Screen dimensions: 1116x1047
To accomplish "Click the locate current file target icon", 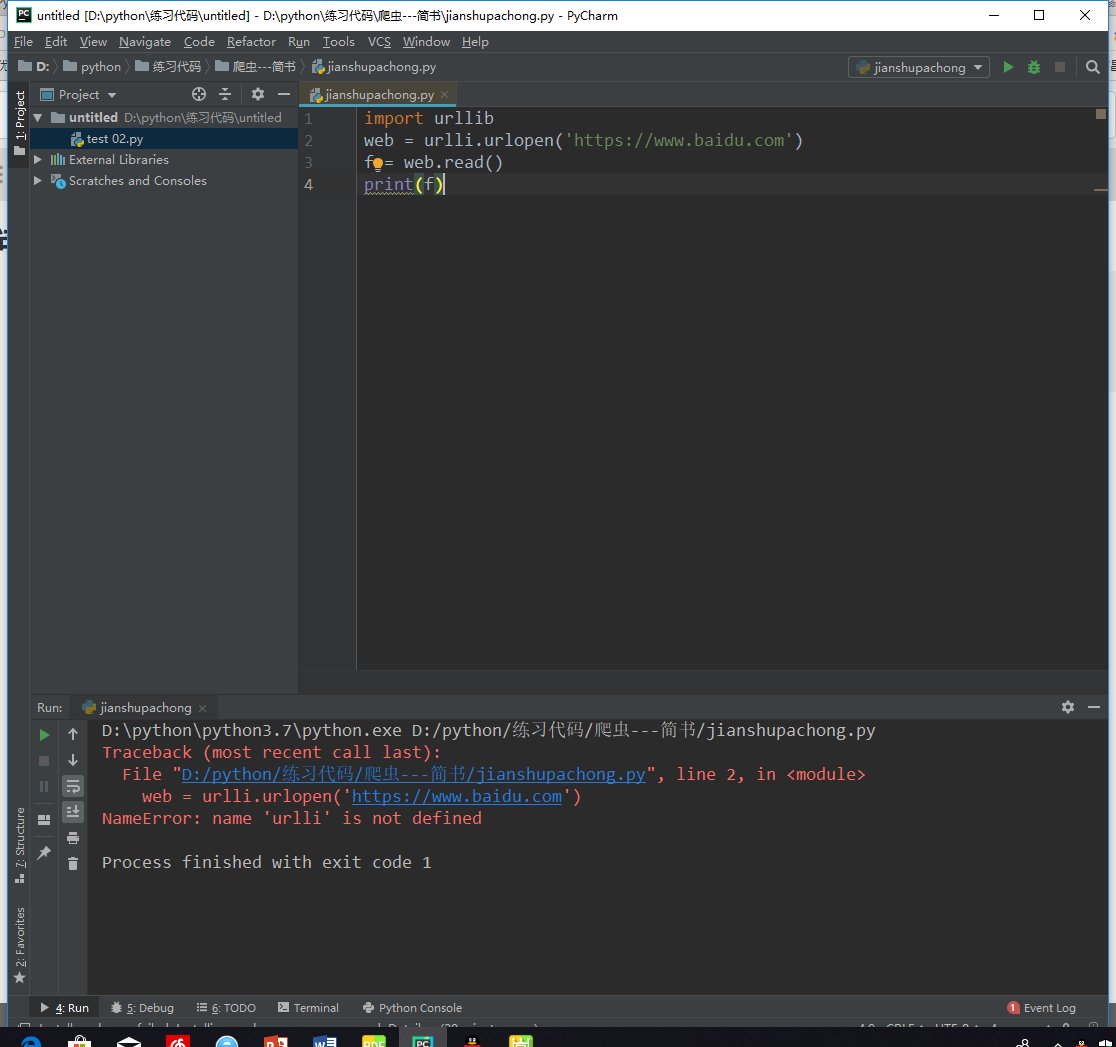I will click(x=199, y=94).
